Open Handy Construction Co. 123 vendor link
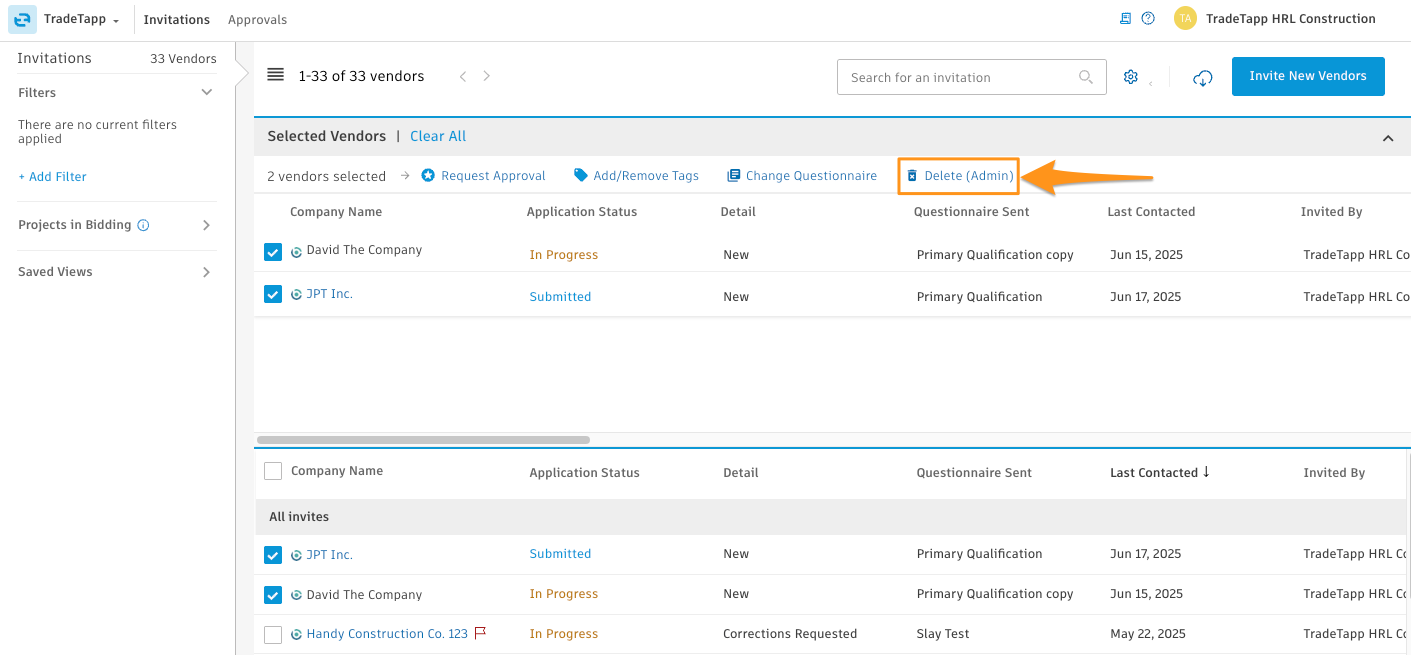The height and width of the screenshot is (655, 1411). coord(387,634)
